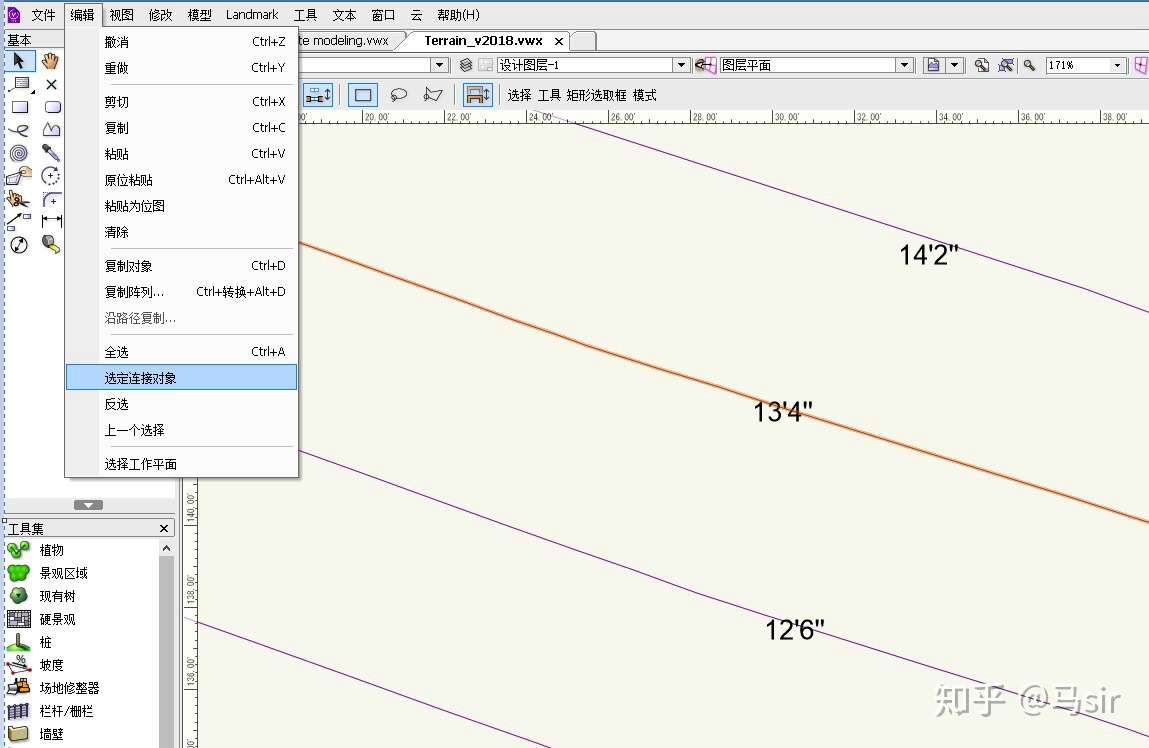Select the Polygon tool
Viewport: 1149px width, 748px height.
[51, 130]
